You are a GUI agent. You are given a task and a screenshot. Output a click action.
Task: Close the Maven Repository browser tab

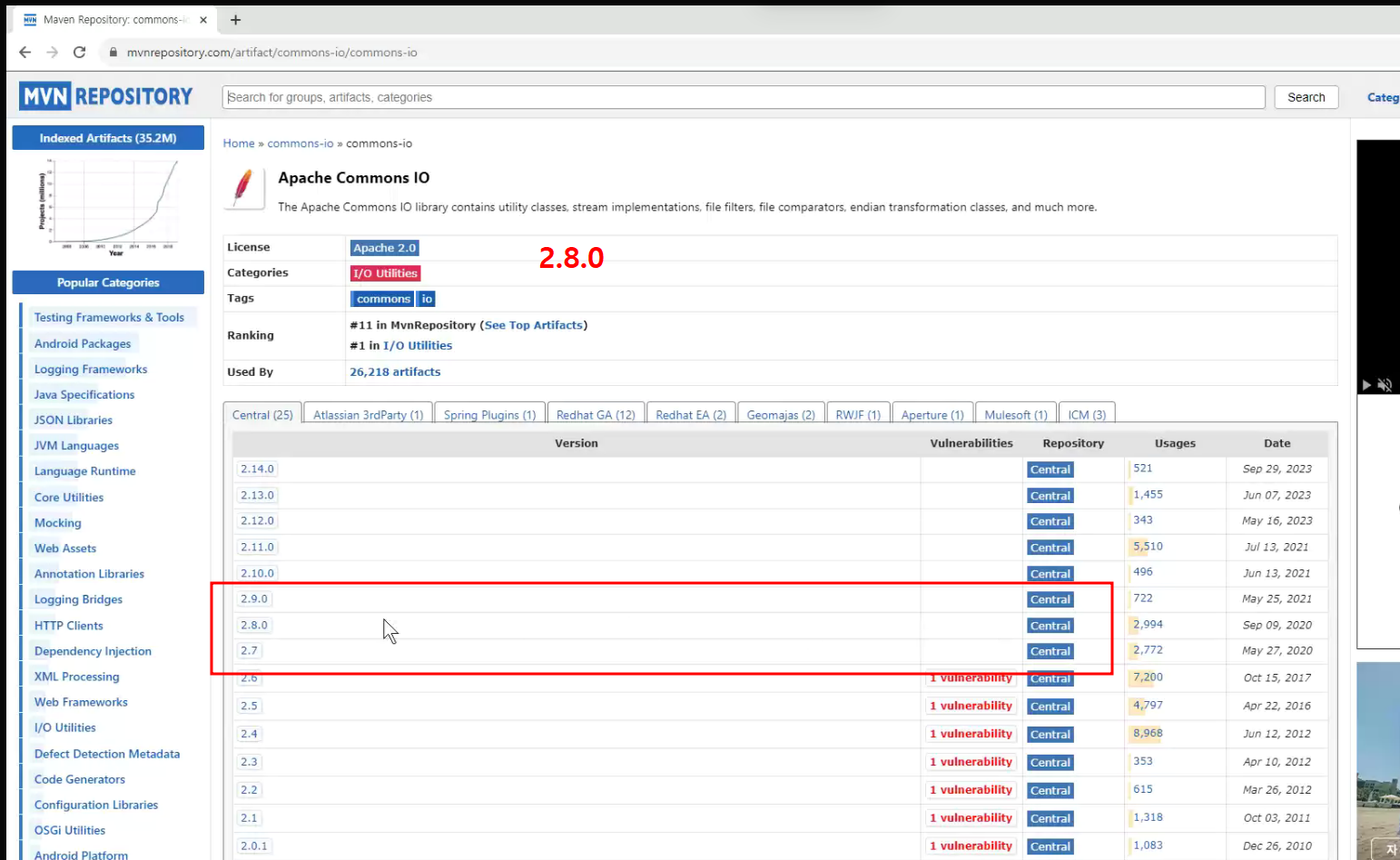click(x=203, y=19)
